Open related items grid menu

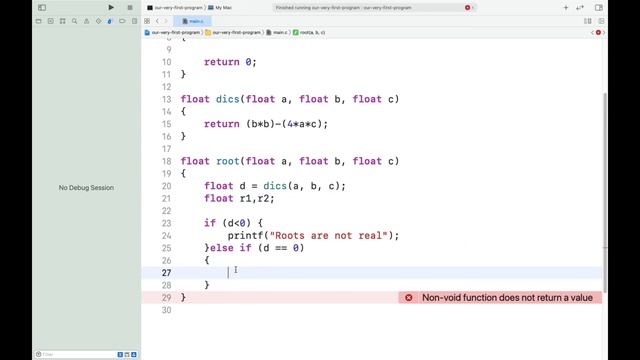coord(147,21)
